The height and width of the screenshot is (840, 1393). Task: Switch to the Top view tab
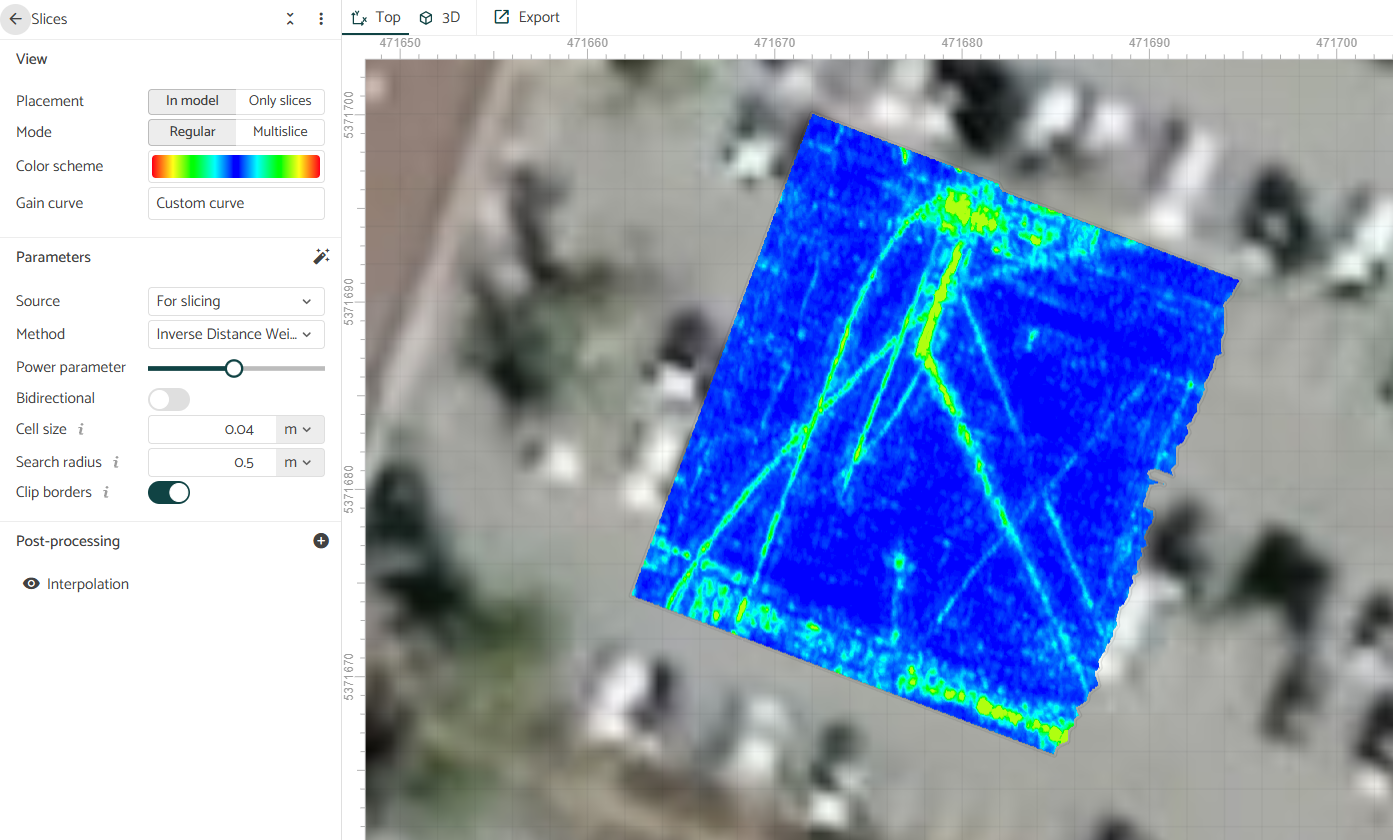[x=376, y=17]
